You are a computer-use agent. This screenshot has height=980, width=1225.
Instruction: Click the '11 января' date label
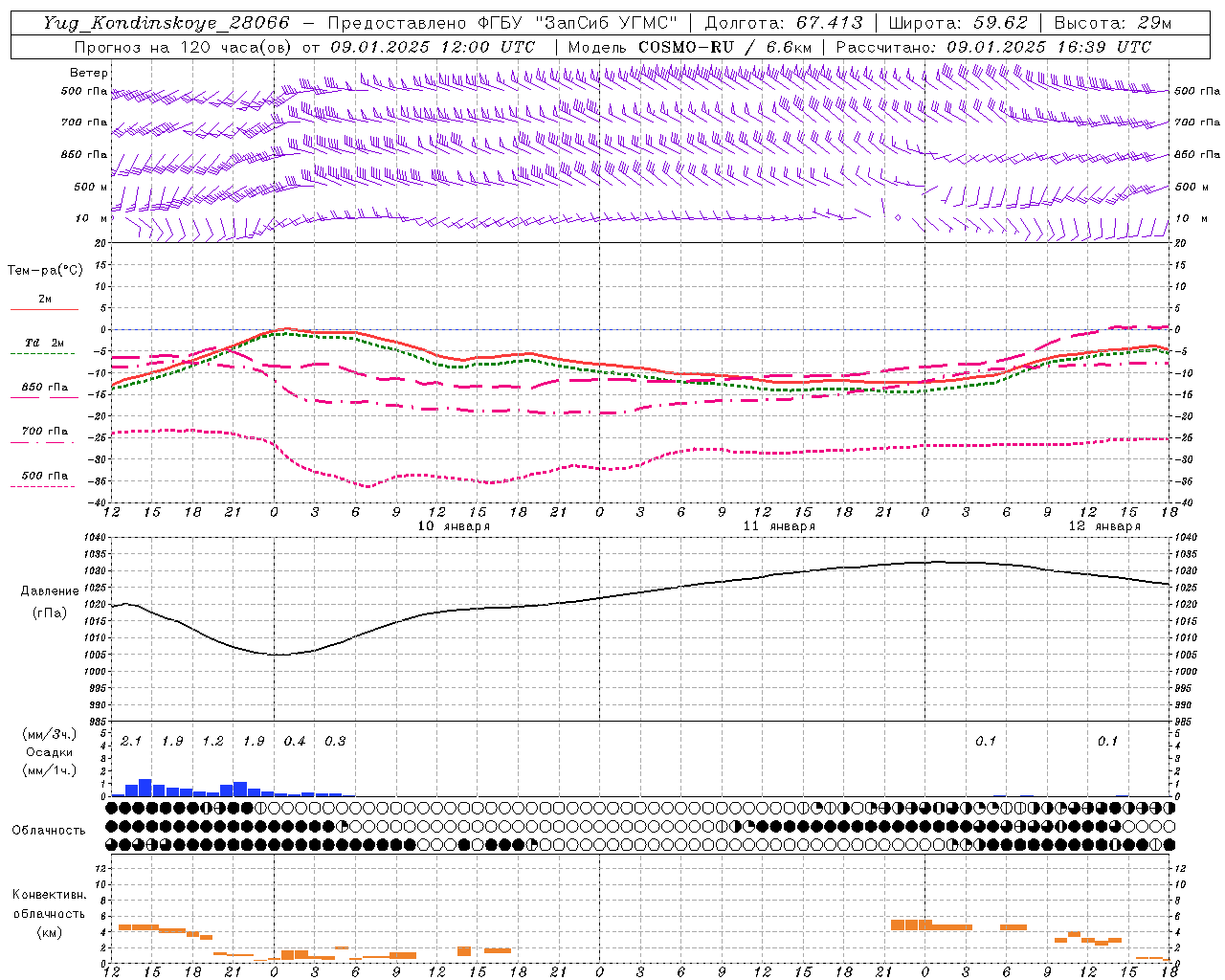779,526
